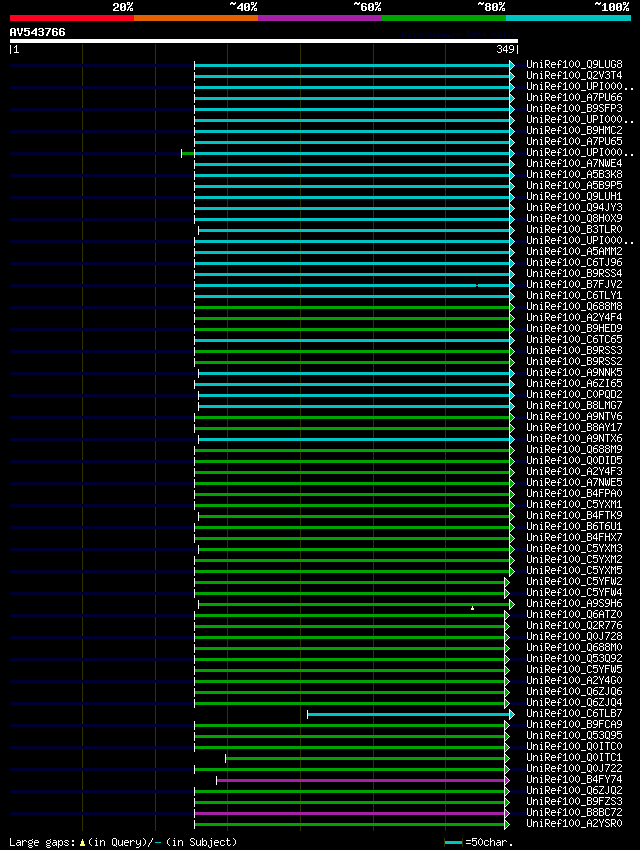Select the hit label UniRef100_C5YXM1
The height and width of the screenshot is (850, 640).
point(574,504)
